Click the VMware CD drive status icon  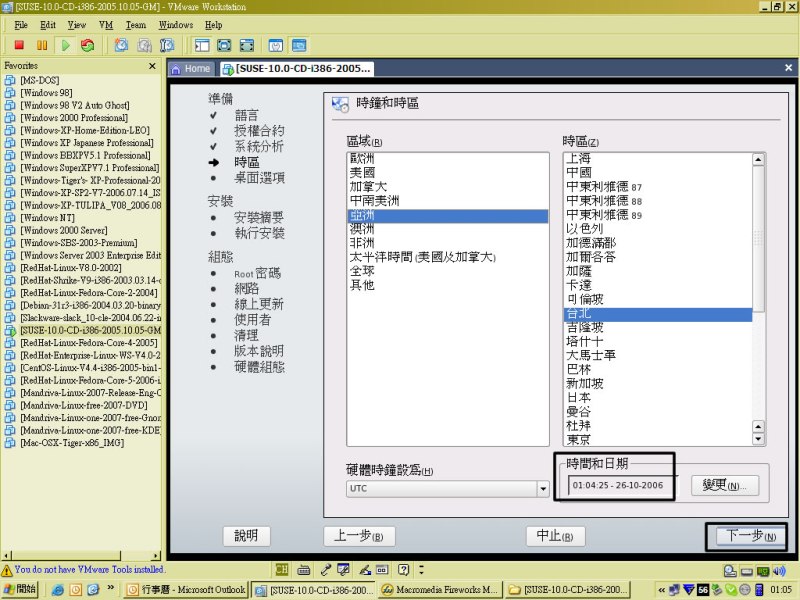[730, 571]
